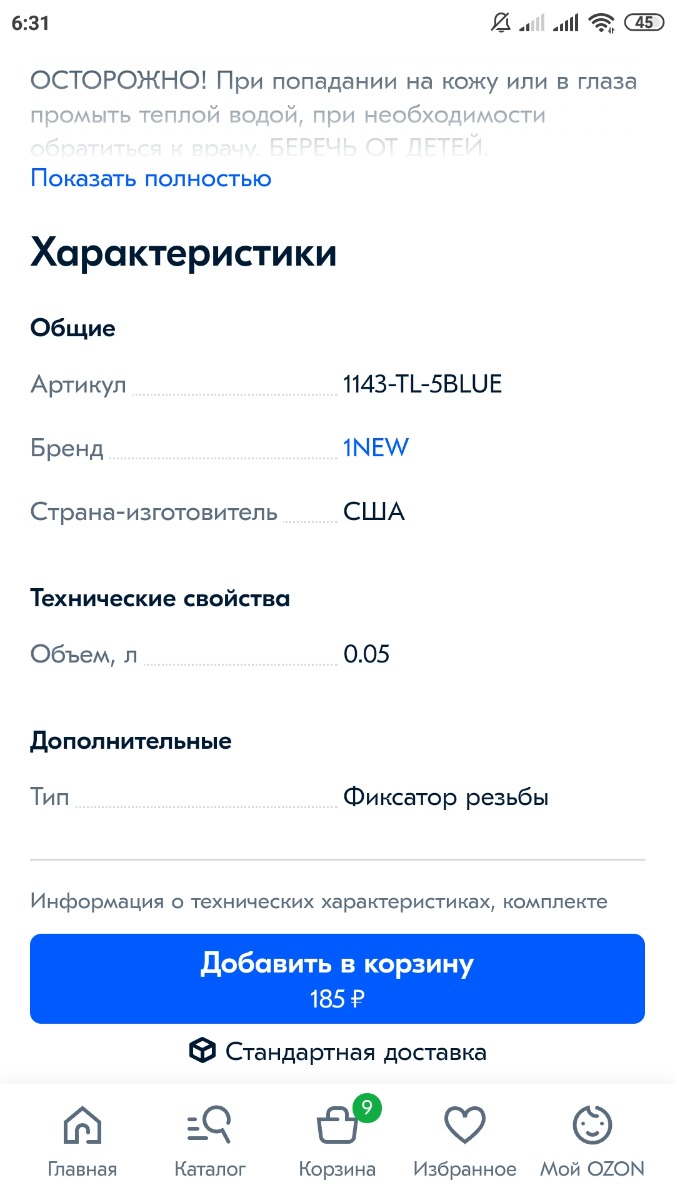
Task: Tap the muted notifications bell icon
Action: click(x=501, y=22)
